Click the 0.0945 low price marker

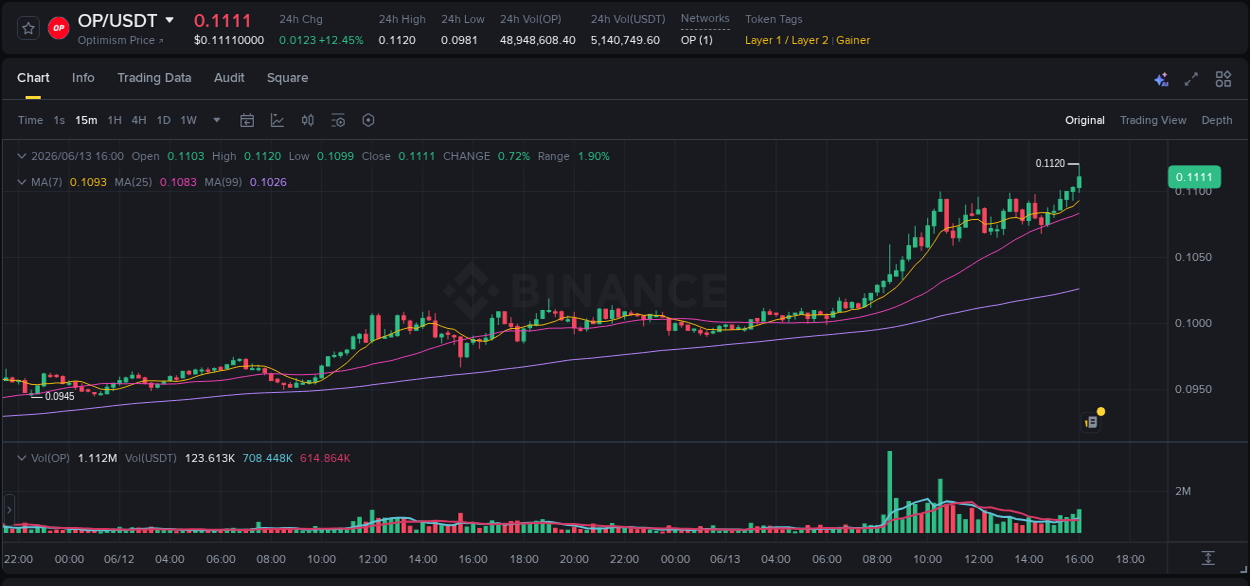[60, 397]
